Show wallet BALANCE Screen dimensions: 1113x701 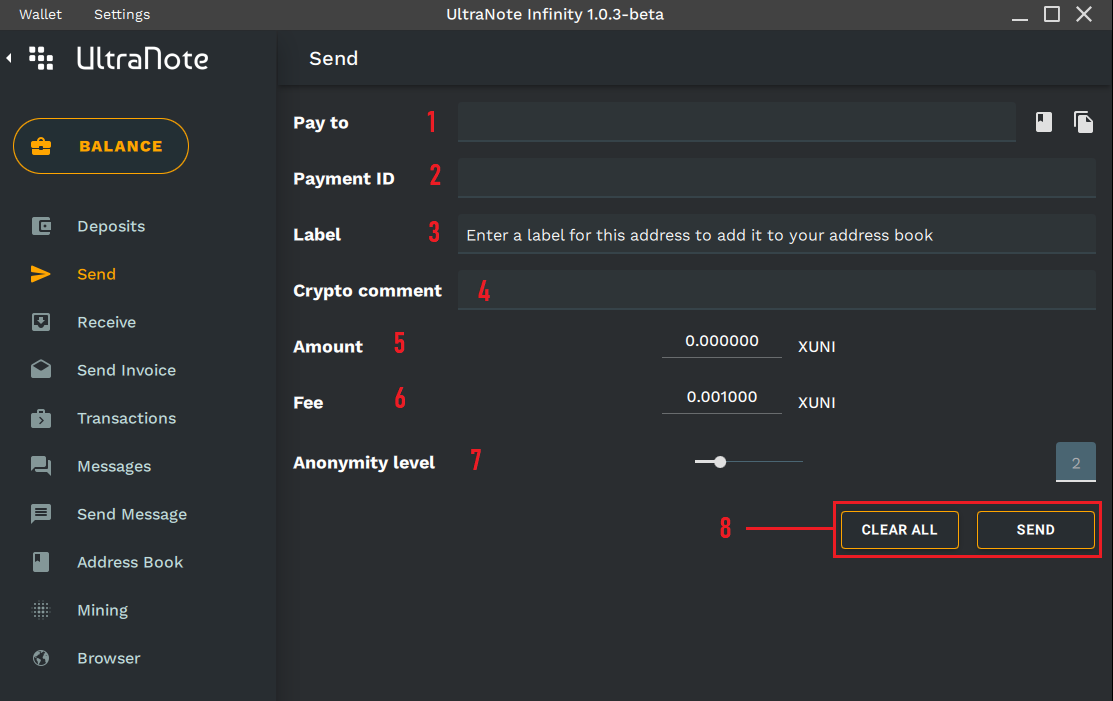click(x=101, y=146)
